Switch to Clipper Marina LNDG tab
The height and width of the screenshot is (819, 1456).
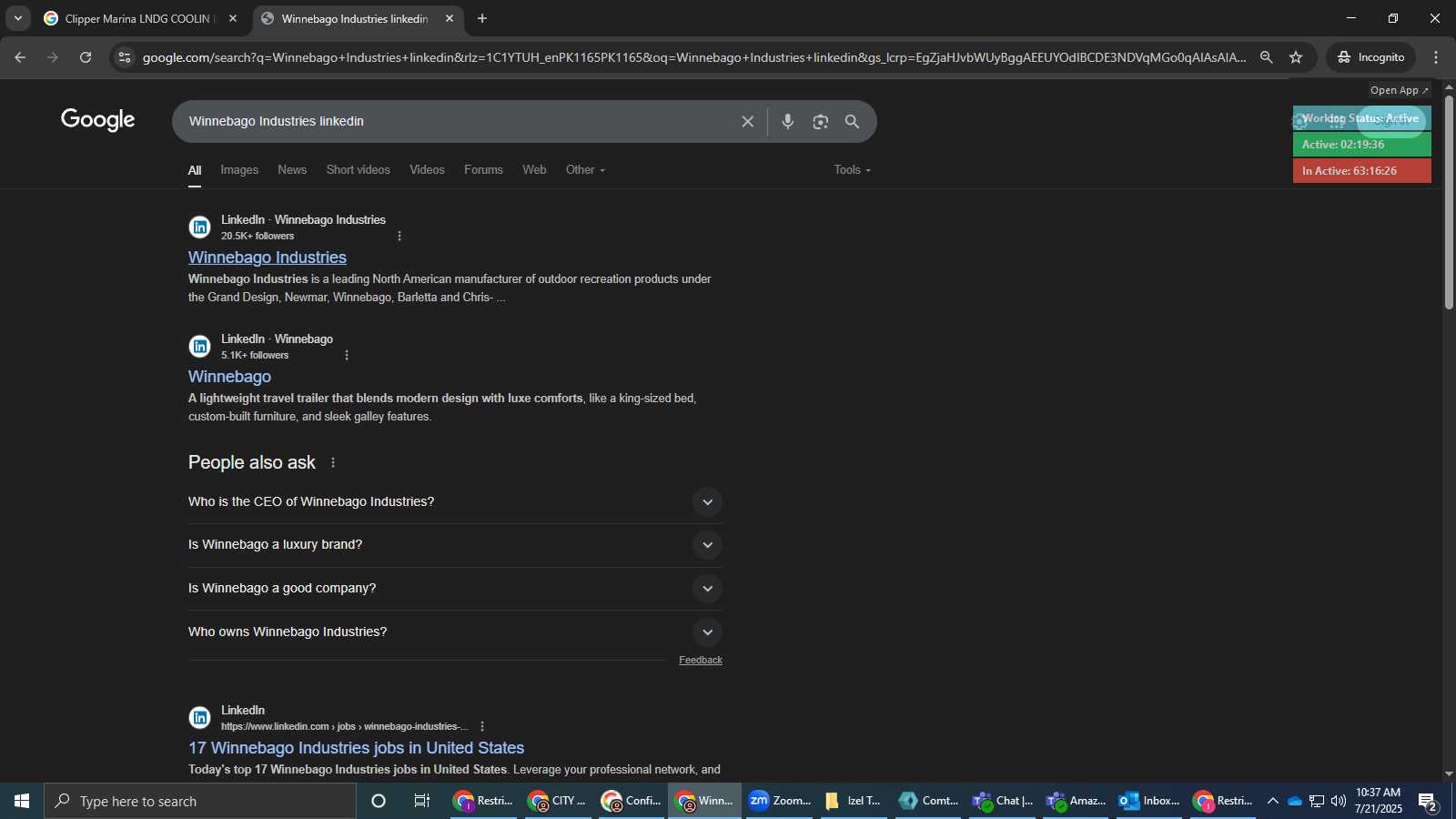(136, 18)
